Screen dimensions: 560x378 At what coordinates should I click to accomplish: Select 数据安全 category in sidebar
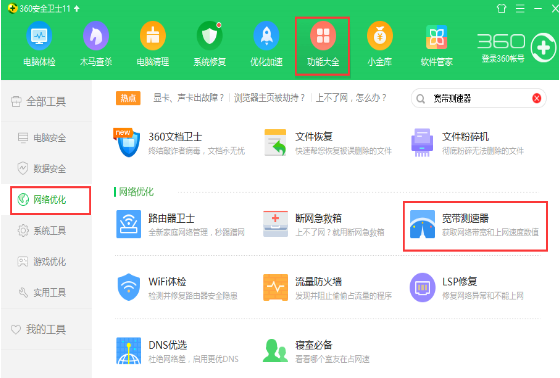46,169
